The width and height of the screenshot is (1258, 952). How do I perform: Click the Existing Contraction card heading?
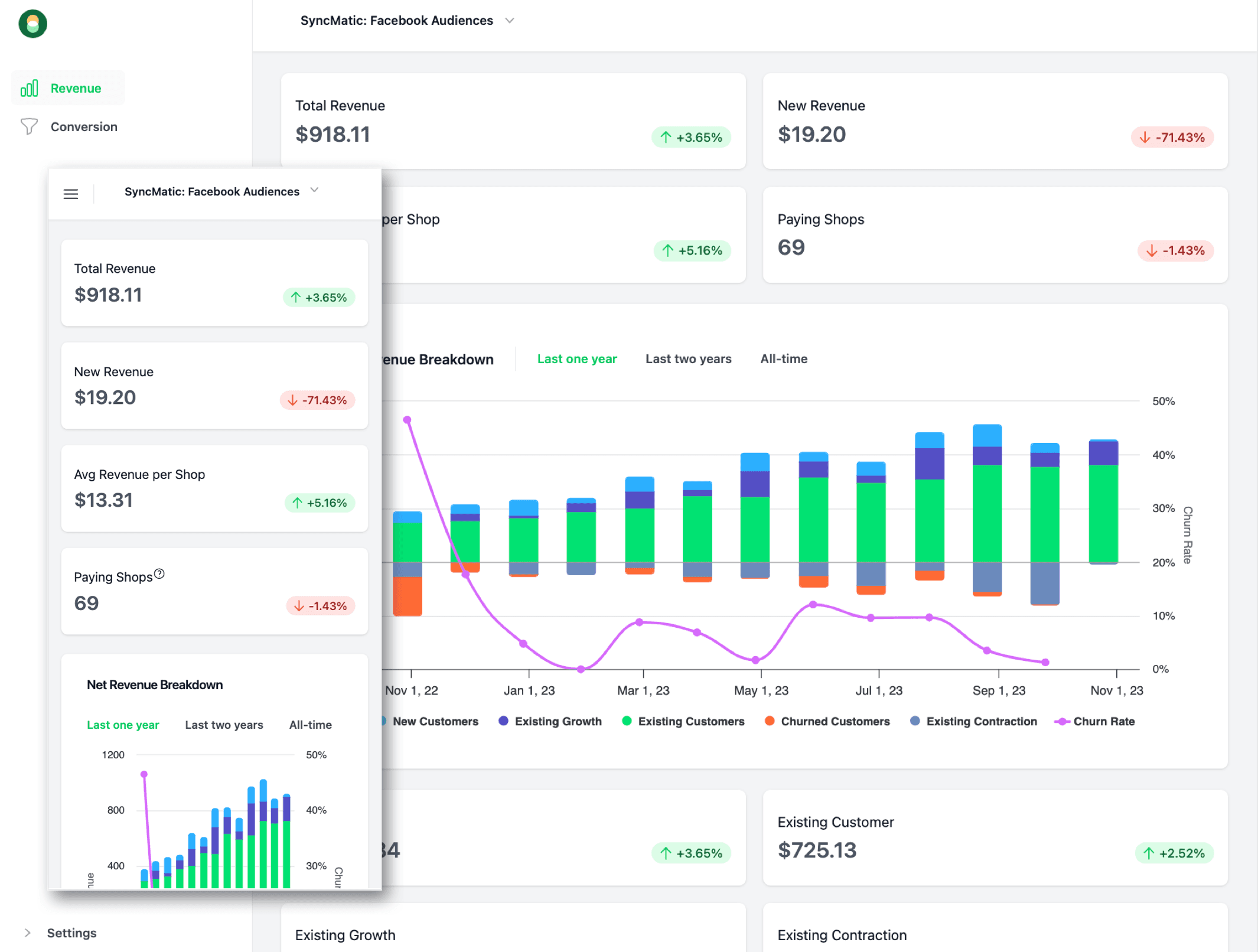[842, 935]
